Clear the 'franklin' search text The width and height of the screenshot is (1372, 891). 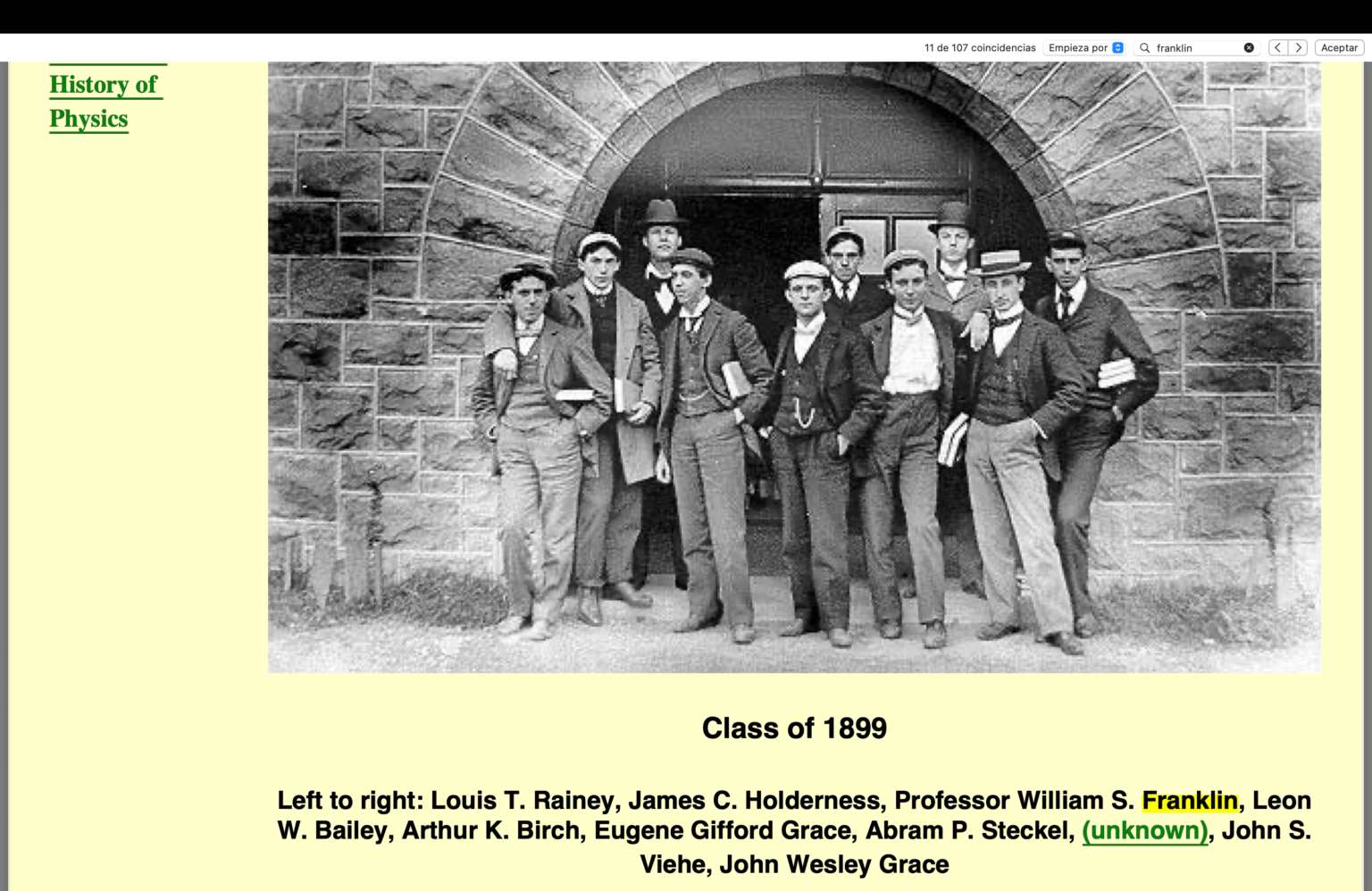pos(1249,48)
